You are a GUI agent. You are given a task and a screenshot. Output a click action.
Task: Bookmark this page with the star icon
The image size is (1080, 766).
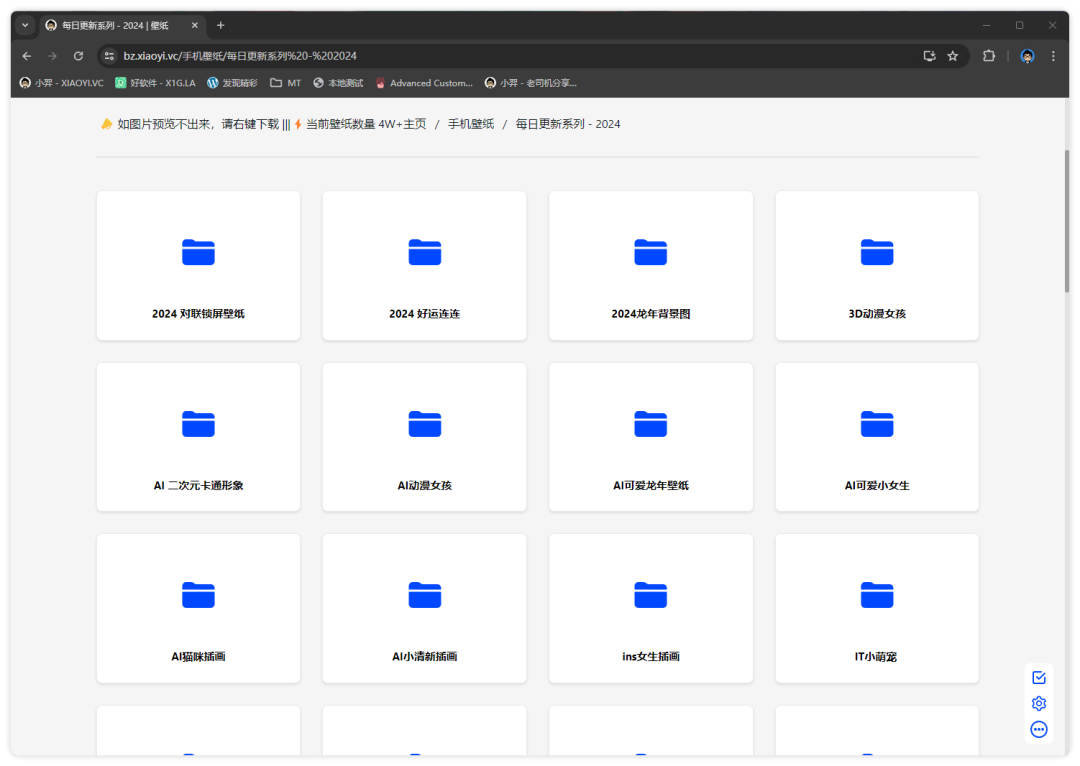click(953, 56)
